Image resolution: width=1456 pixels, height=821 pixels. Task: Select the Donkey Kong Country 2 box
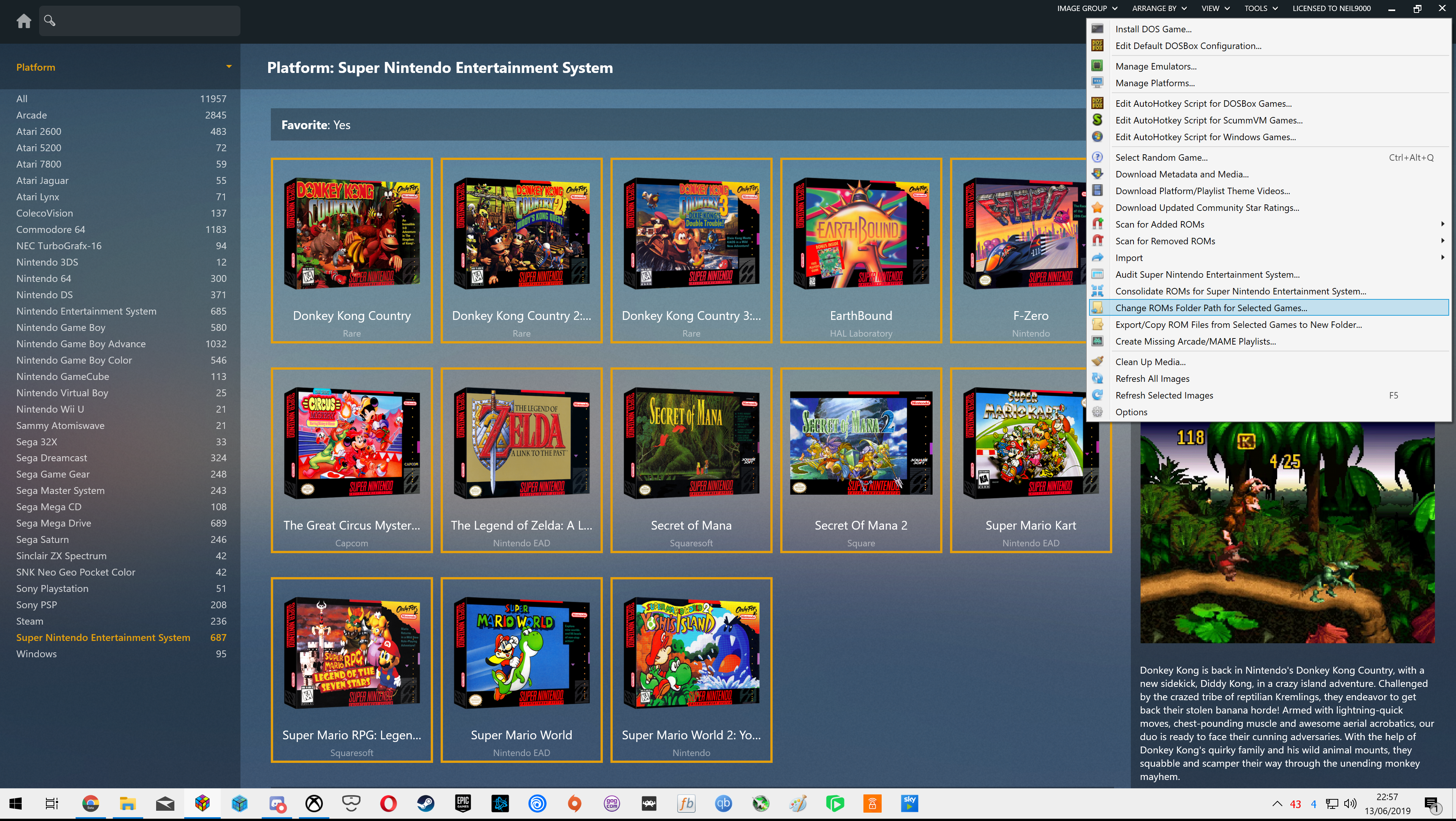pos(521,250)
